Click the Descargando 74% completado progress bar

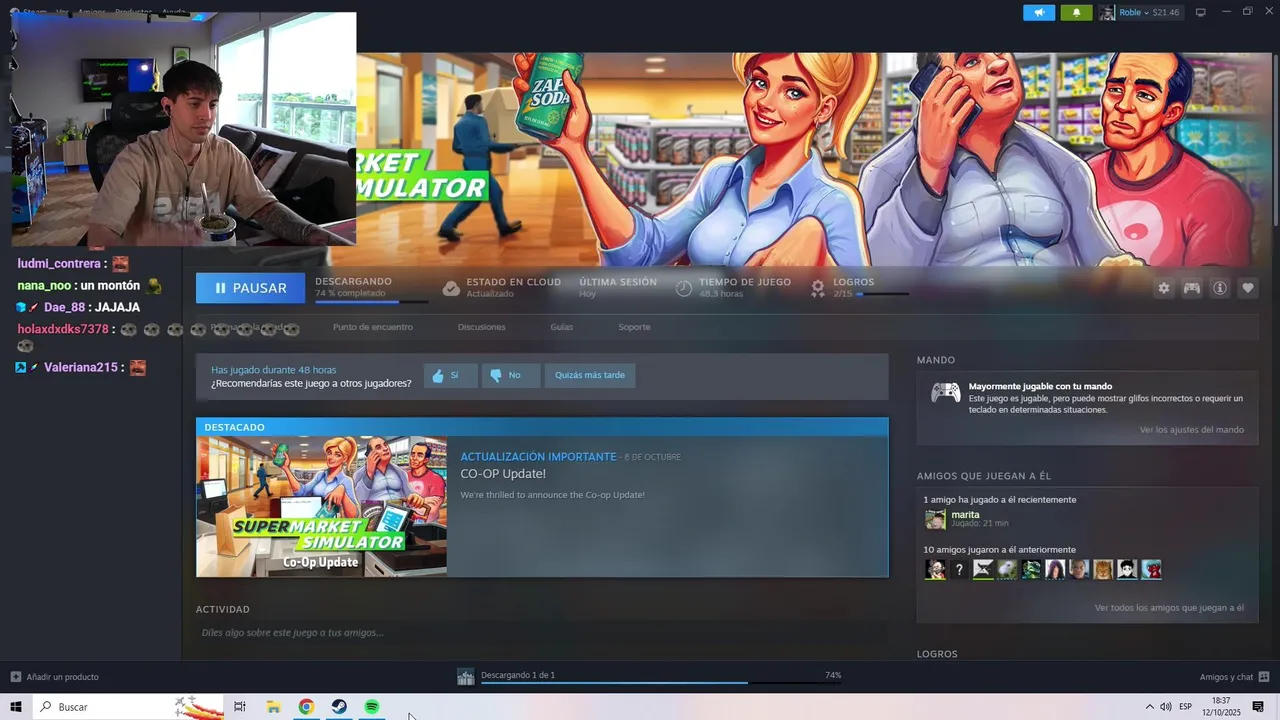pyautogui.click(x=371, y=301)
